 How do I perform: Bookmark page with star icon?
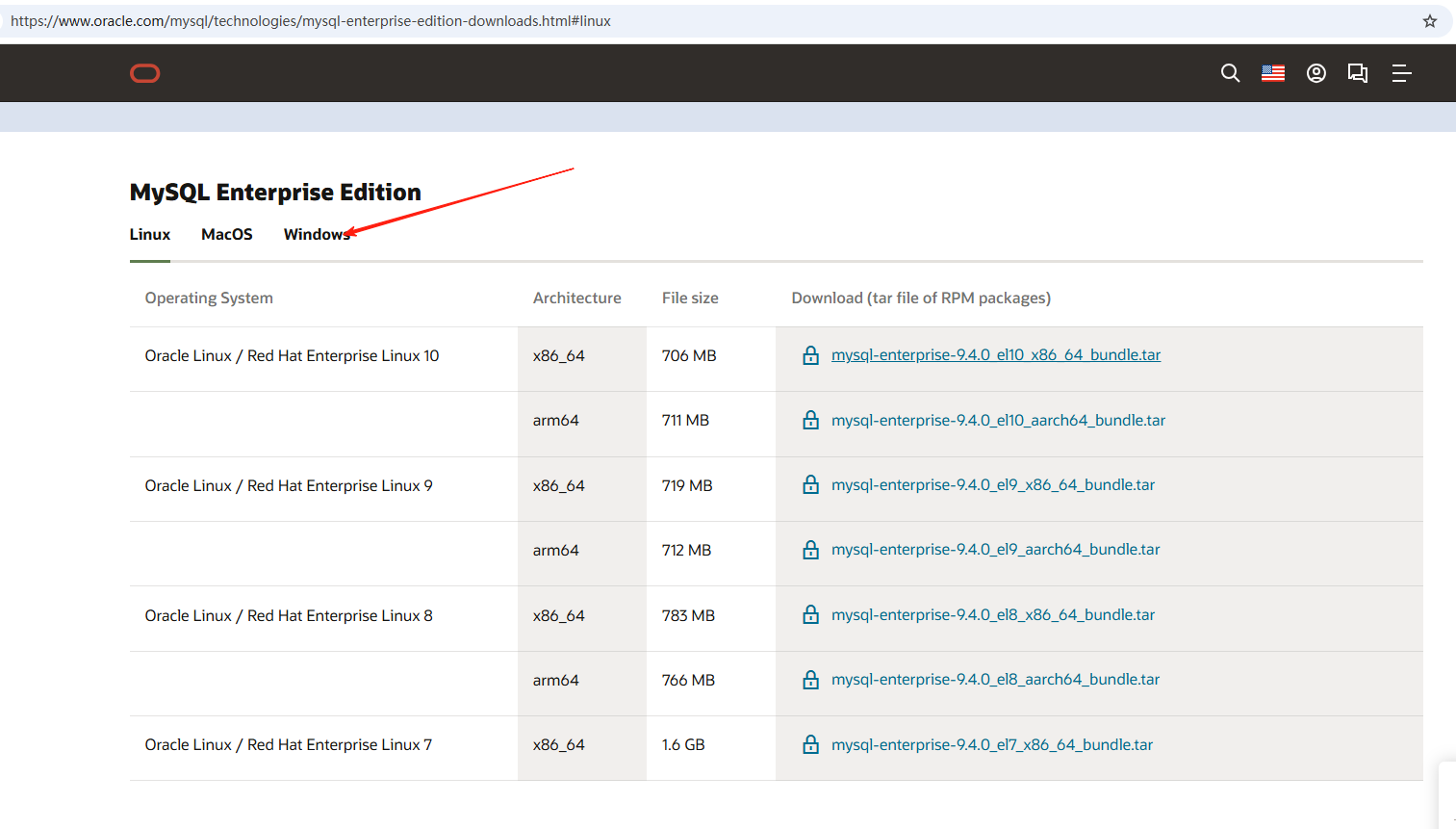click(1430, 21)
